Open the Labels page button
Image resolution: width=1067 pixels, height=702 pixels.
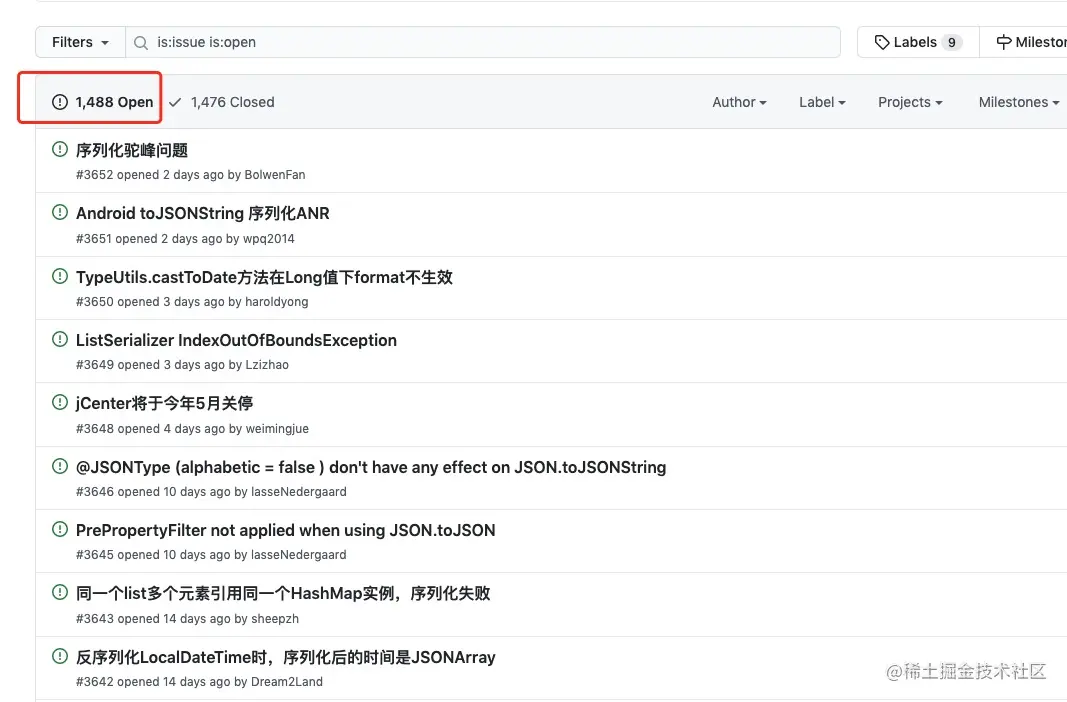tap(918, 42)
